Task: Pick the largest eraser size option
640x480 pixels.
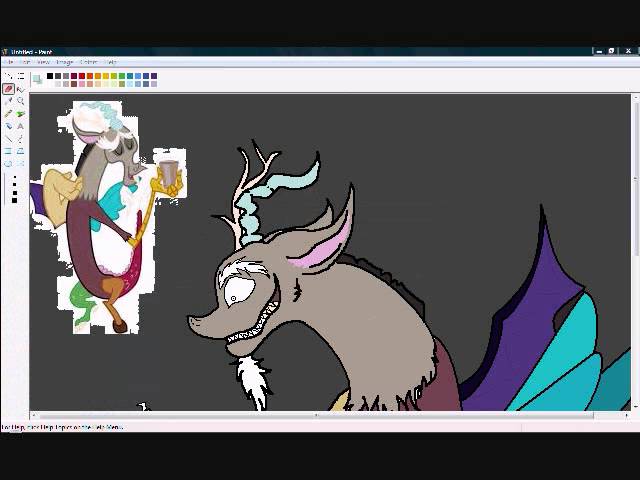Action: pos(15,200)
